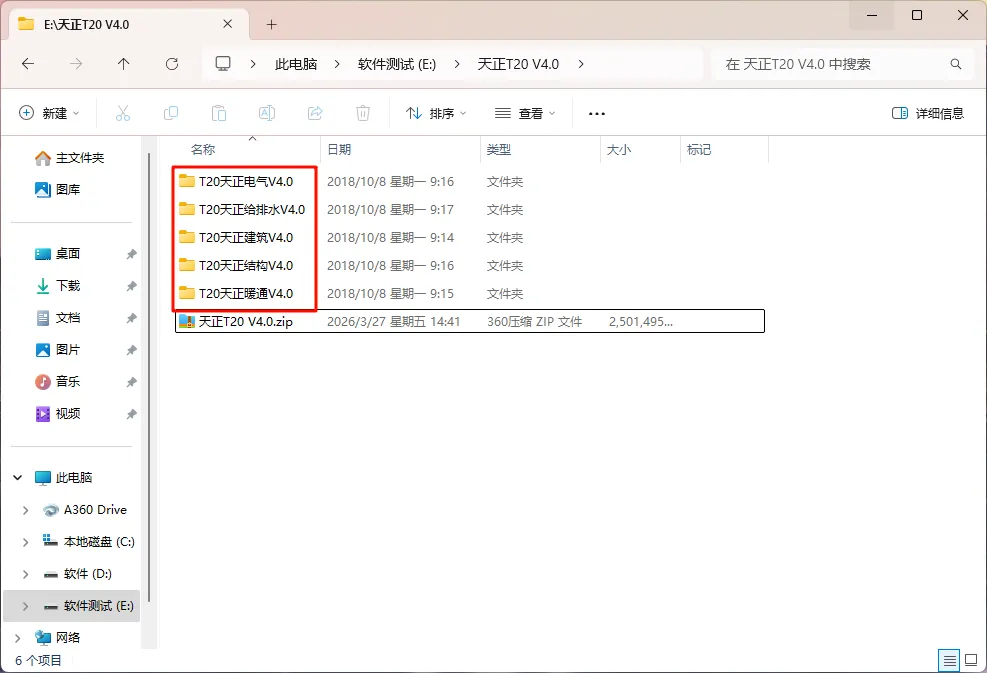Add a new Explorer tab
987x673 pixels.
(x=271, y=25)
